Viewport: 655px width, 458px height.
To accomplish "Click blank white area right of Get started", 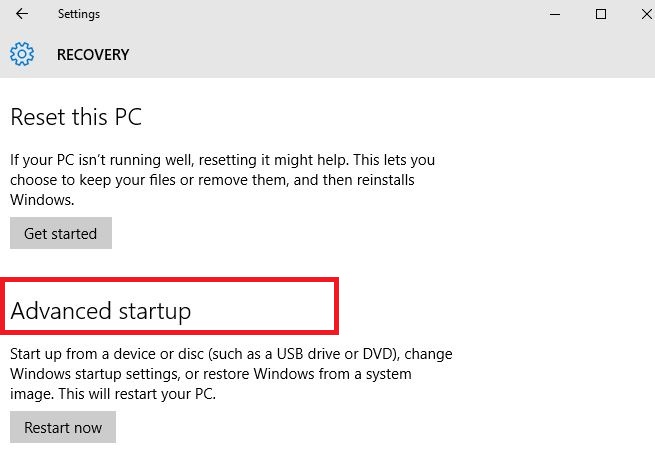I will [x=350, y=234].
